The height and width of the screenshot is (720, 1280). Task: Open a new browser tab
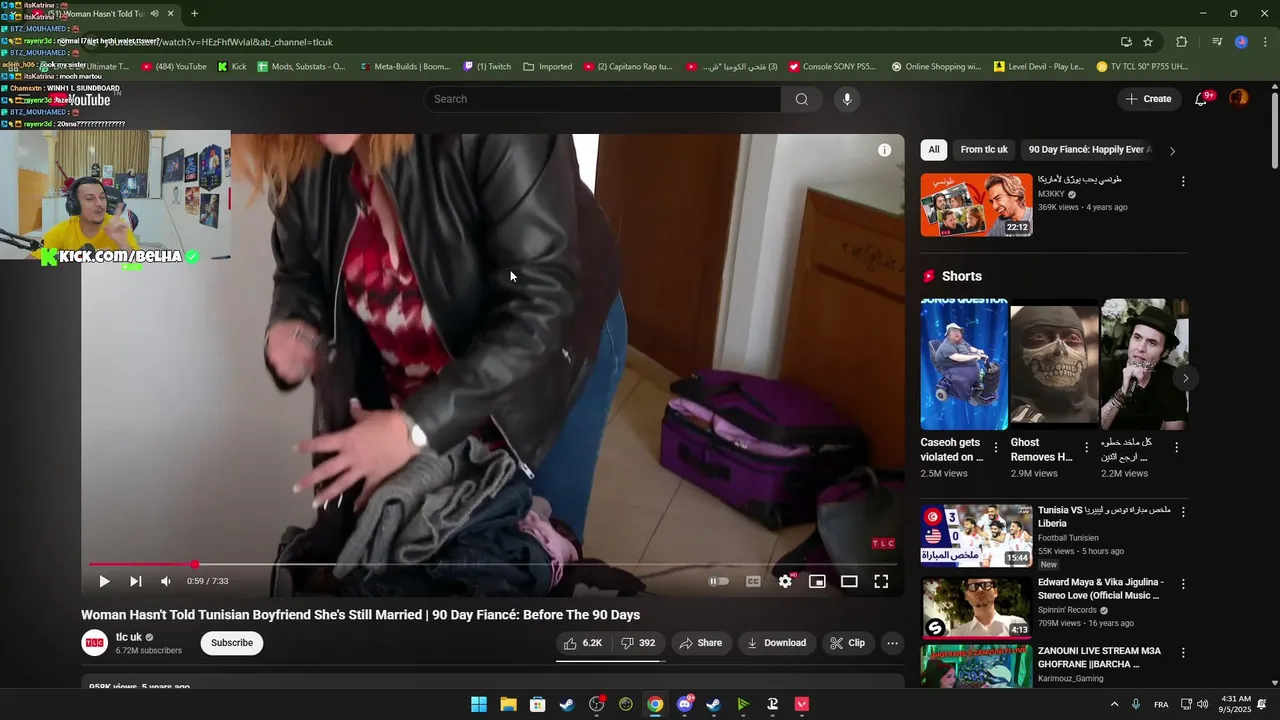point(194,14)
